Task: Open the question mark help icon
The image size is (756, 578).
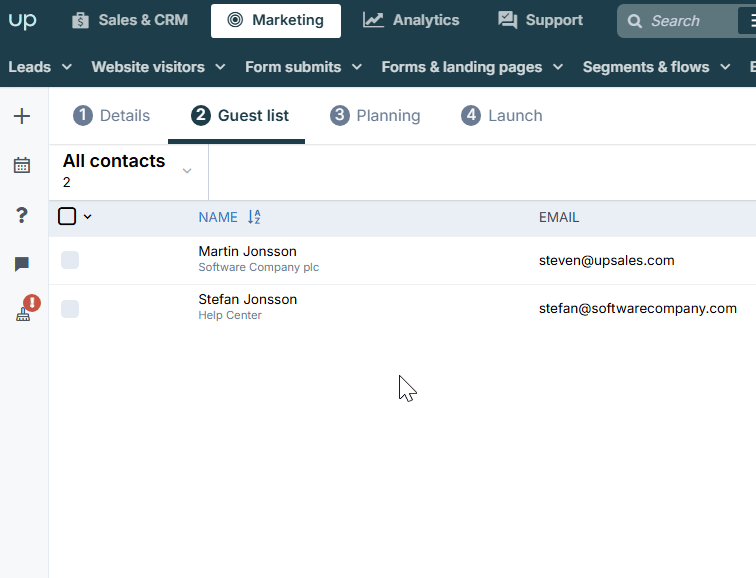Action: [x=22, y=215]
